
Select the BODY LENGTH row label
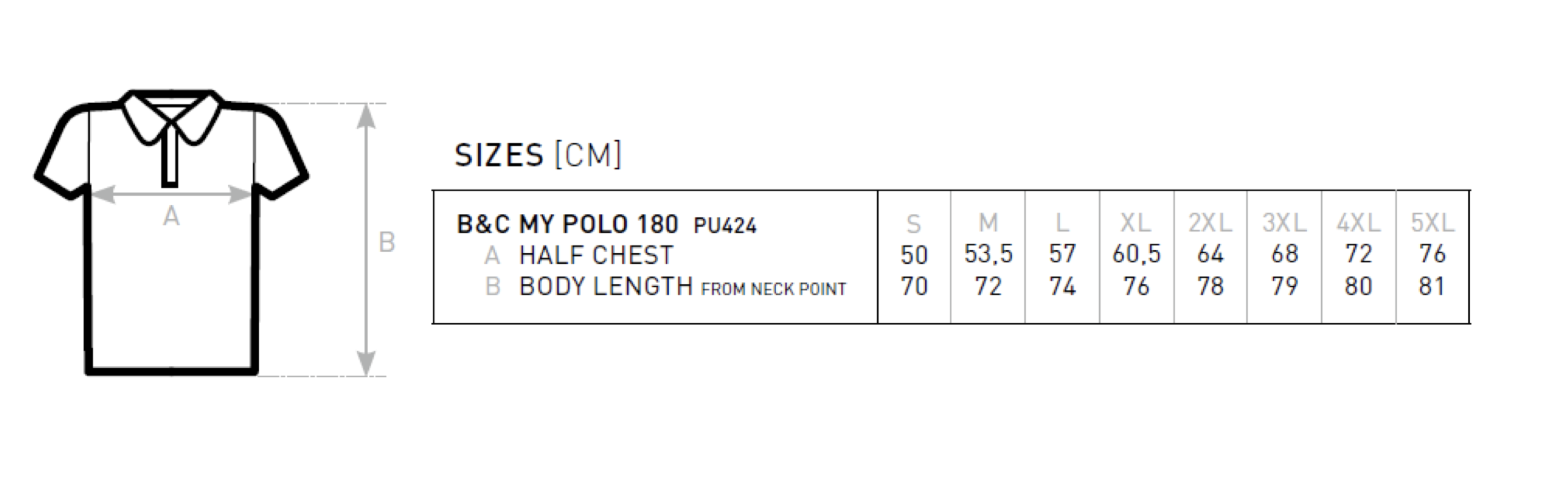click(605, 286)
